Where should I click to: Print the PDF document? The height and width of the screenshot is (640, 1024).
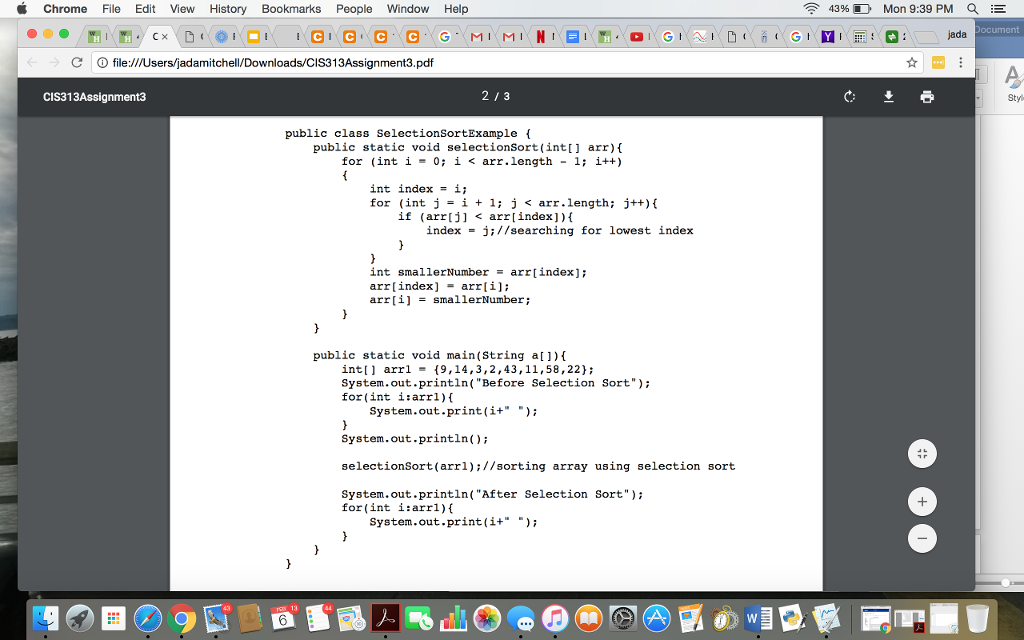[x=927, y=97]
